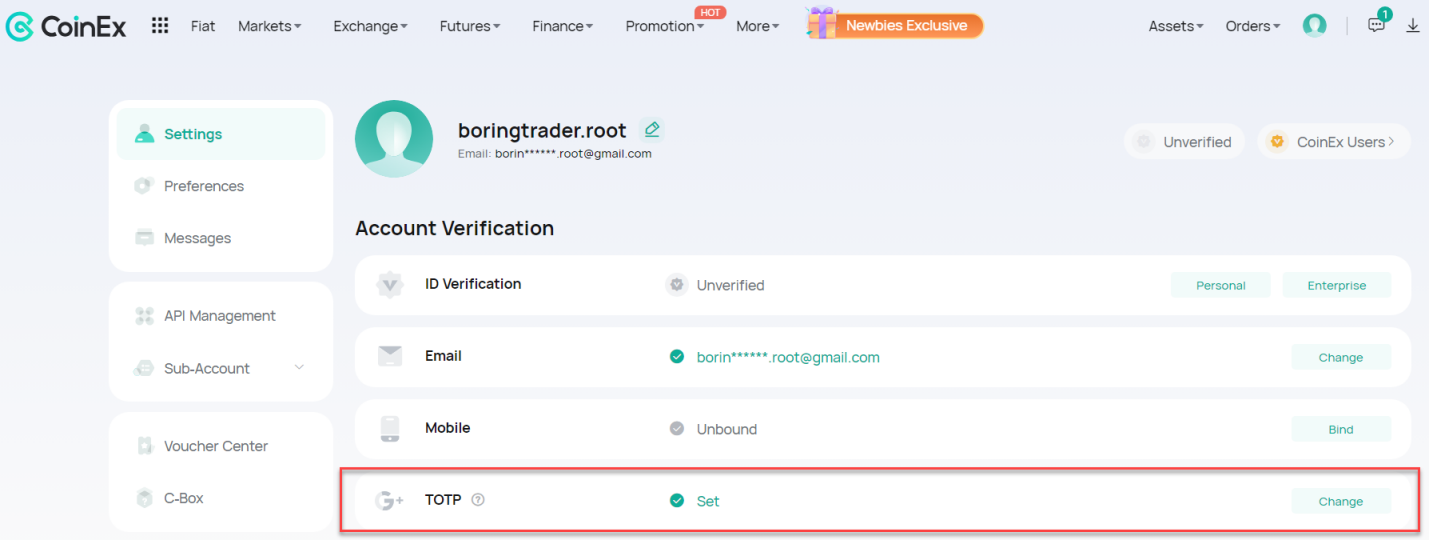
Task: Open the chat messages icon with badge
Action: click(x=1377, y=25)
